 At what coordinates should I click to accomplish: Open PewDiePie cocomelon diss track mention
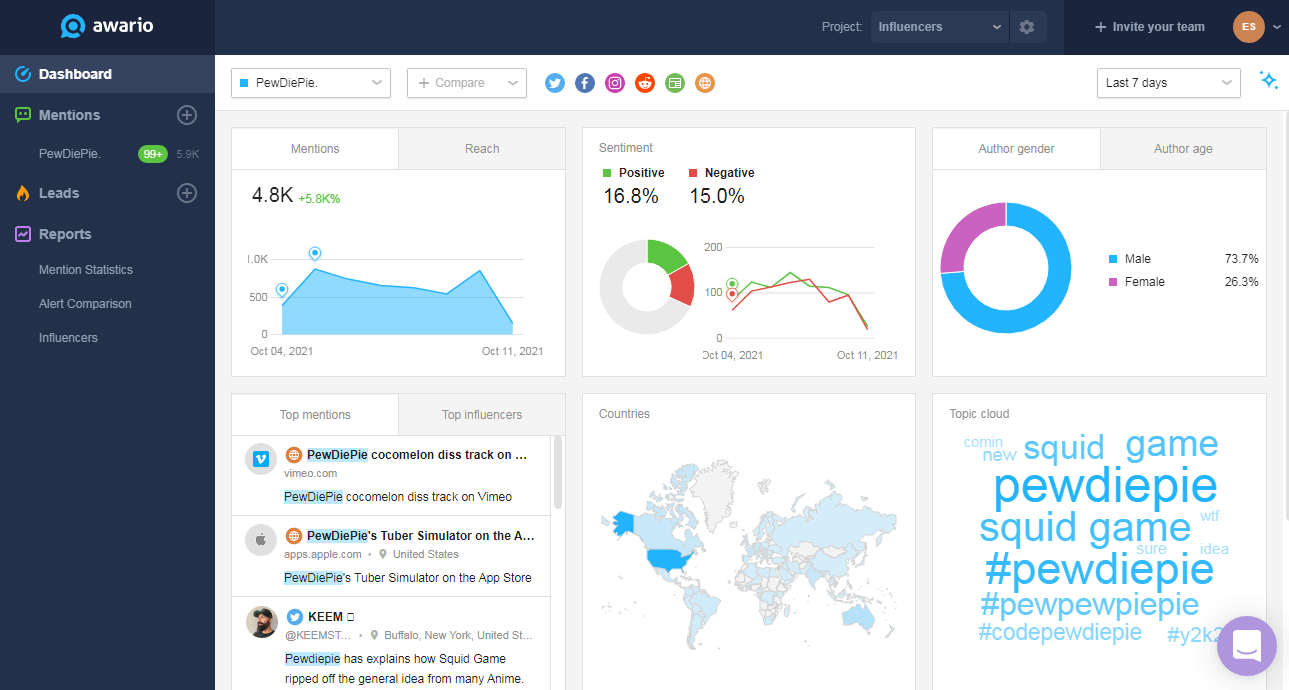[417, 455]
